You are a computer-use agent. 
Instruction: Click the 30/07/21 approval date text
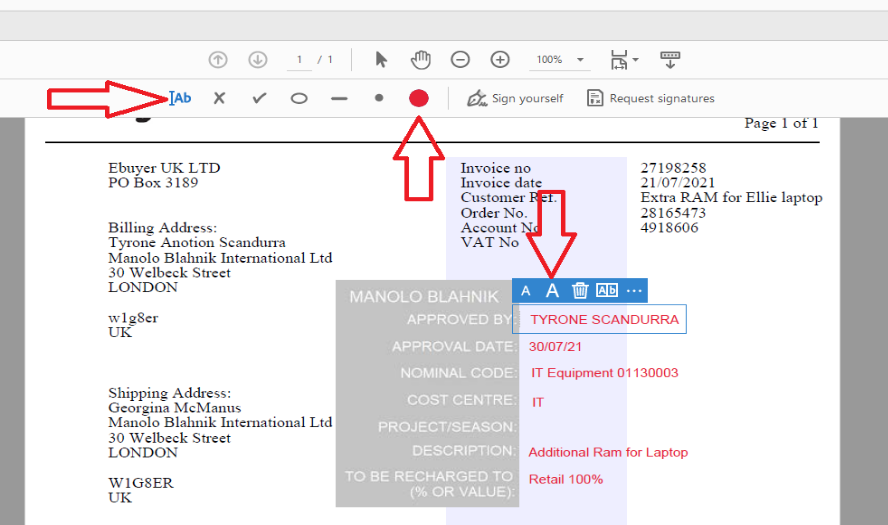coord(555,347)
